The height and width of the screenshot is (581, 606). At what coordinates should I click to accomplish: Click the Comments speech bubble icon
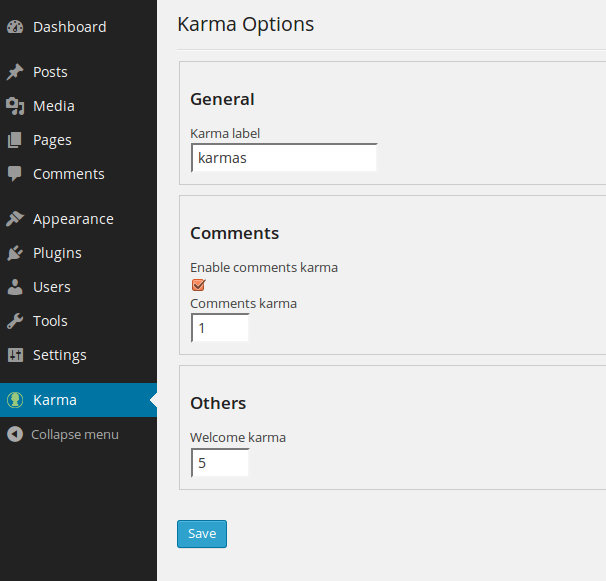(x=15, y=174)
